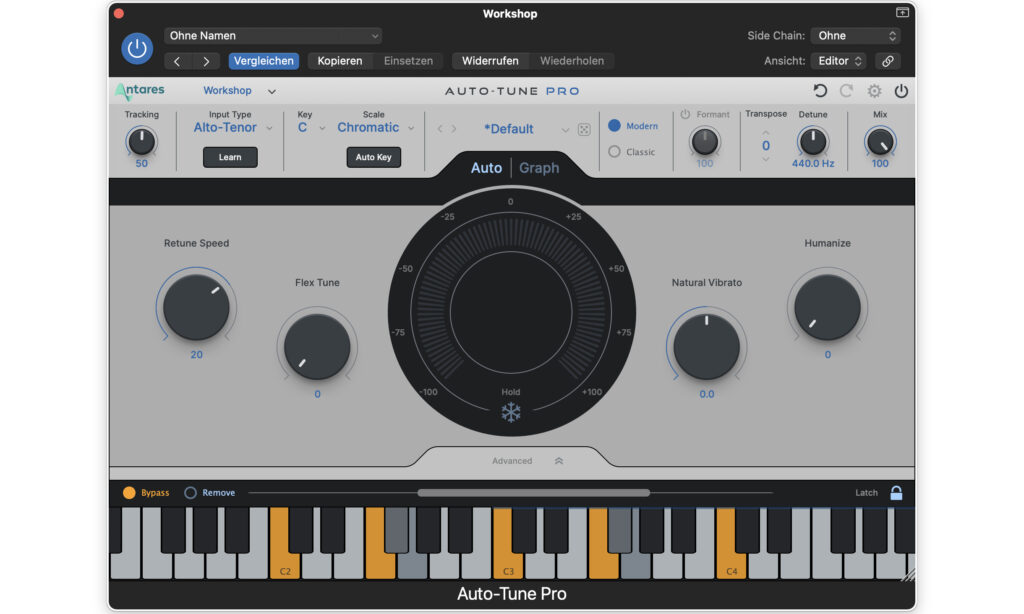Increase Transpose with the up arrow

coord(765,133)
